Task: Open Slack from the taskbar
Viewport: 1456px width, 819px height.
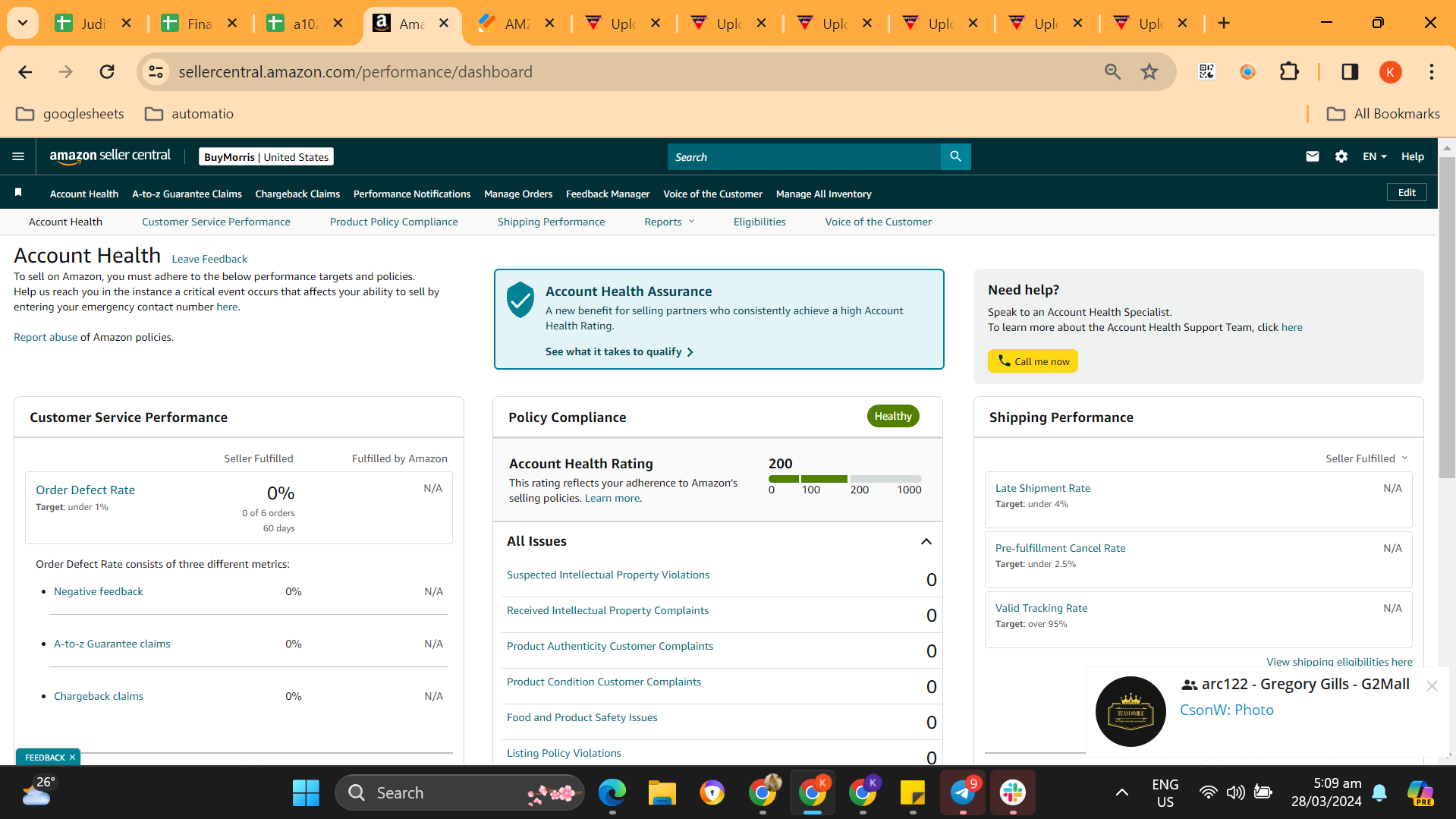Action: (1013, 793)
